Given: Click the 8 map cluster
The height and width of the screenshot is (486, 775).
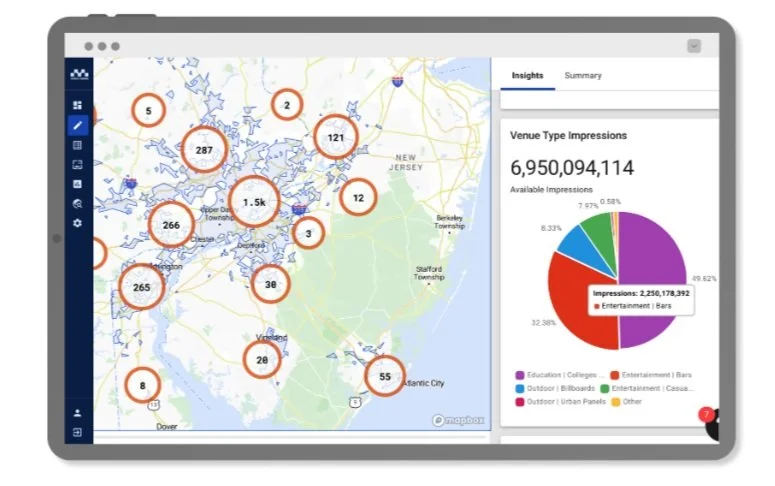Looking at the screenshot, I should pos(142,385).
